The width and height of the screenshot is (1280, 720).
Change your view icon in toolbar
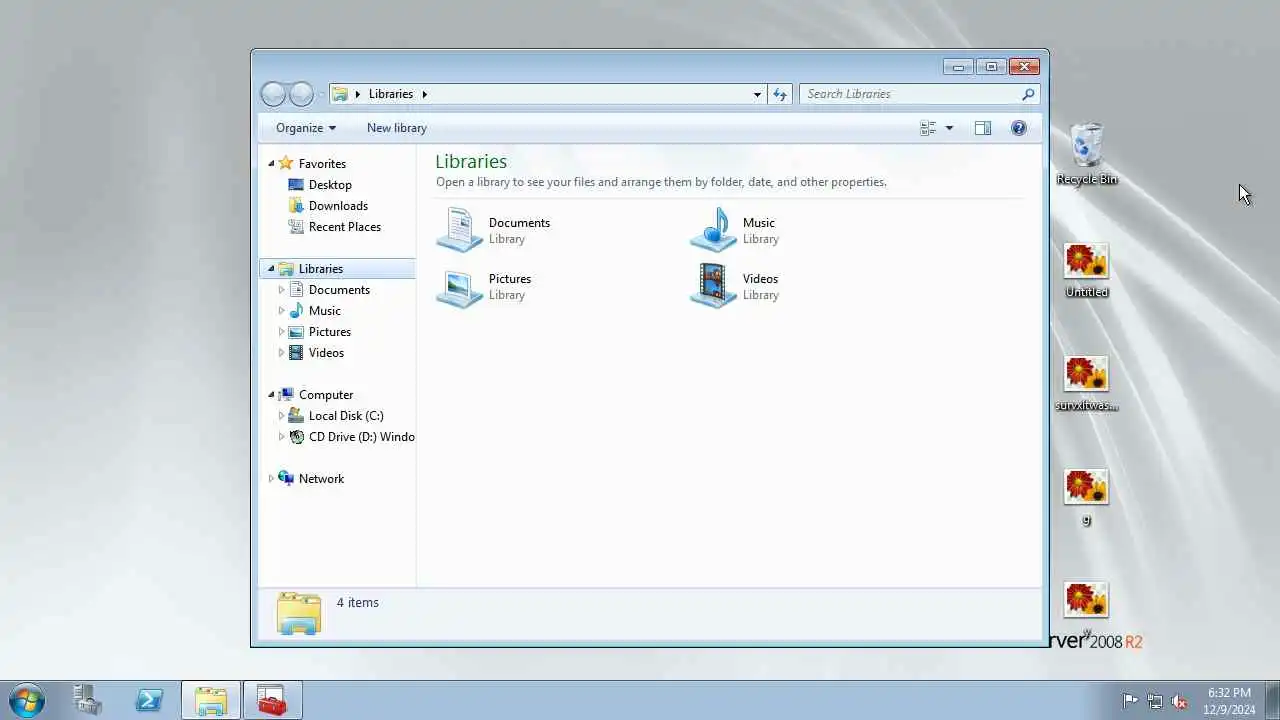[928, 128]
